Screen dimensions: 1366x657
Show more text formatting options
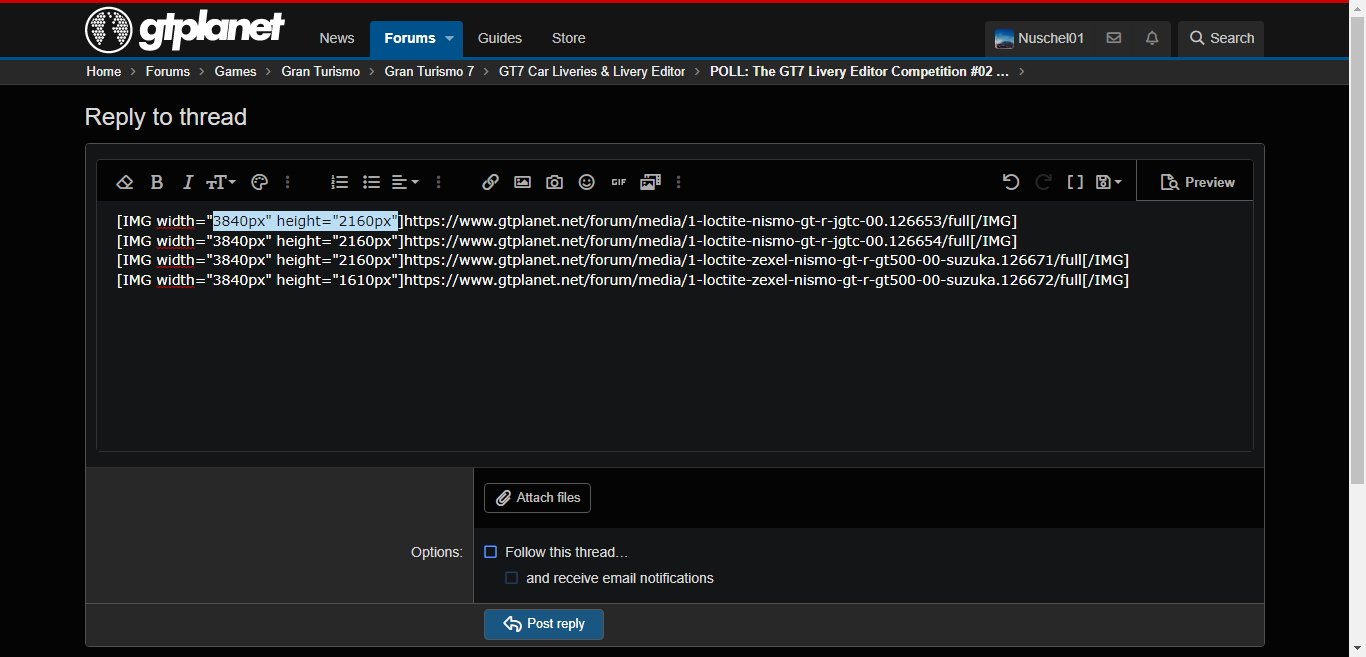288,182
